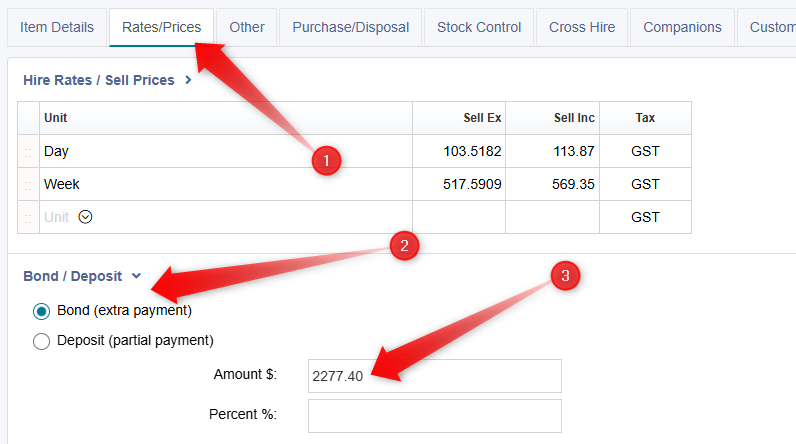
Task: Open the Unit dropdown in empty row
Action: [85, 216]
